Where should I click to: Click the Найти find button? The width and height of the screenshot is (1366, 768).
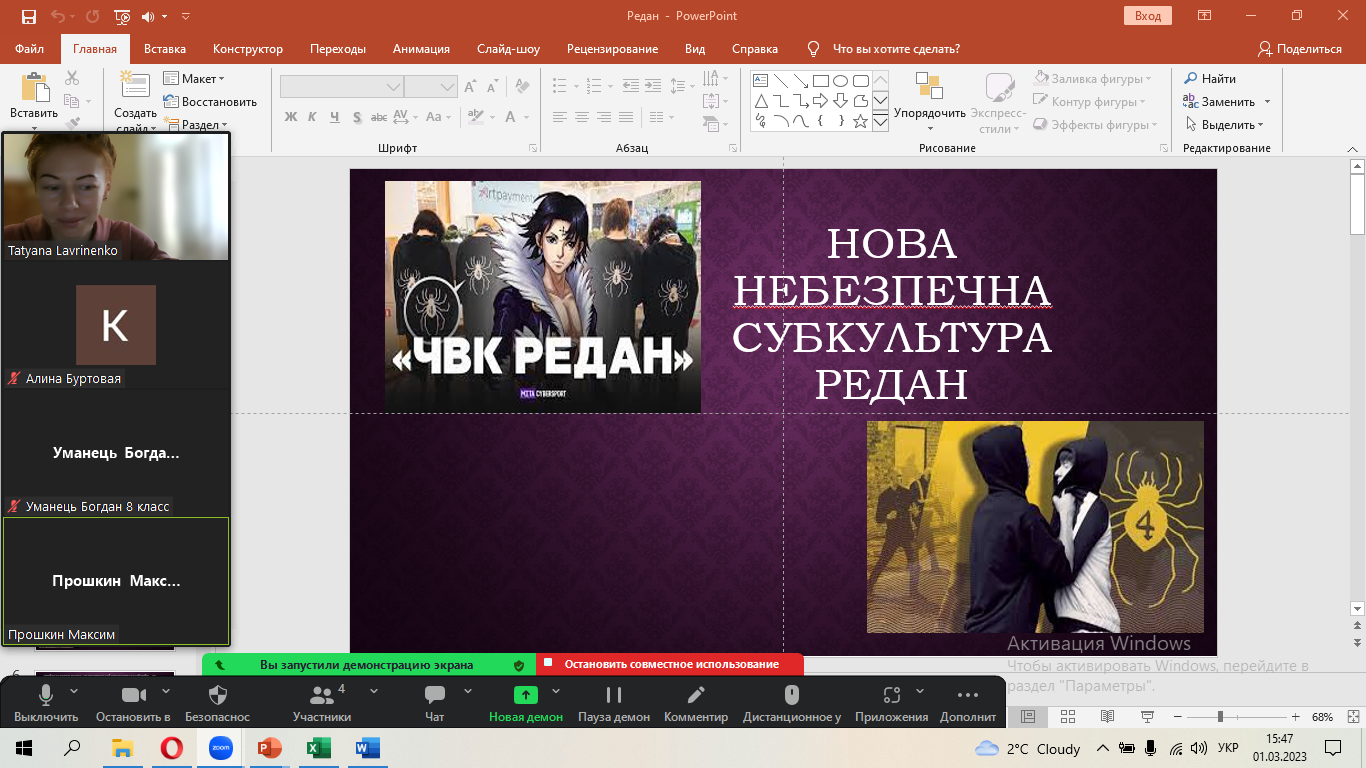[x=1210, y=79]
